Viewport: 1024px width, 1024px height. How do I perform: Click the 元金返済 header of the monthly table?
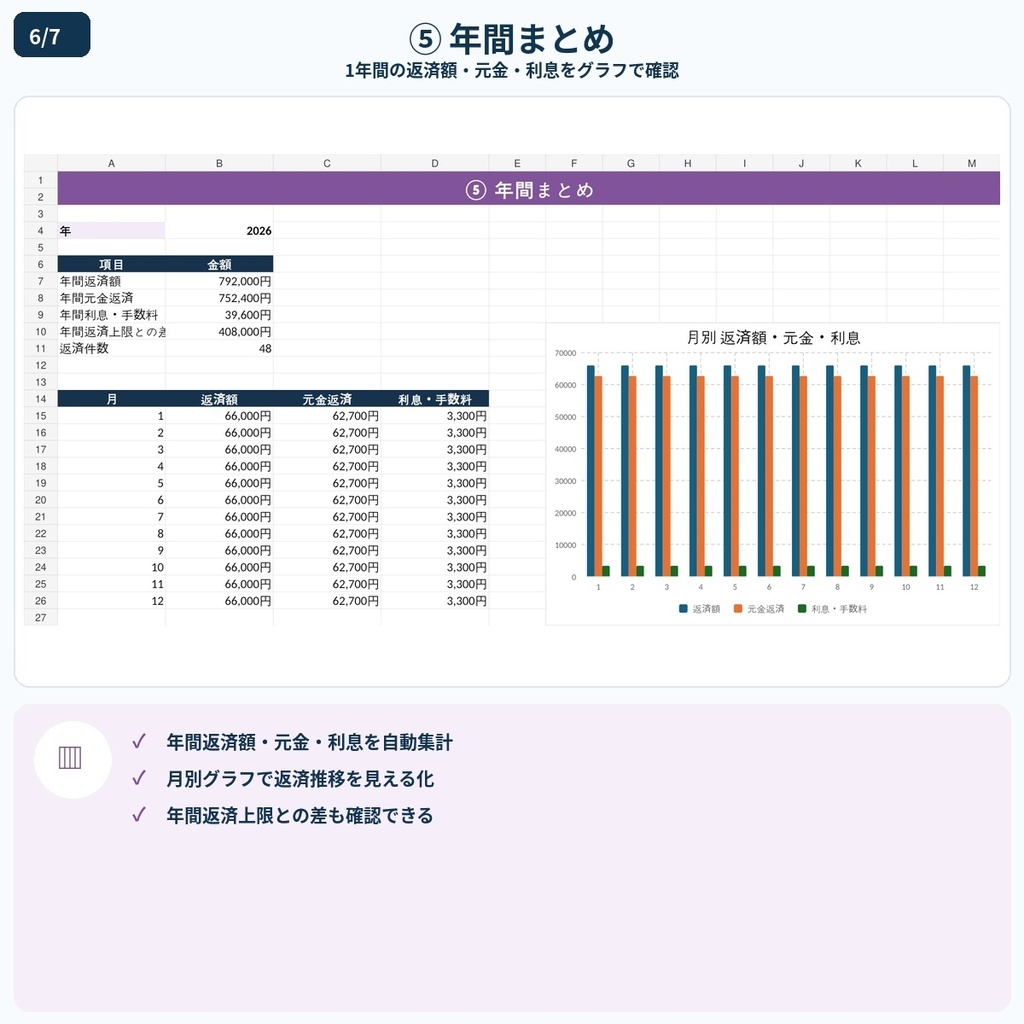pos(327,399)
